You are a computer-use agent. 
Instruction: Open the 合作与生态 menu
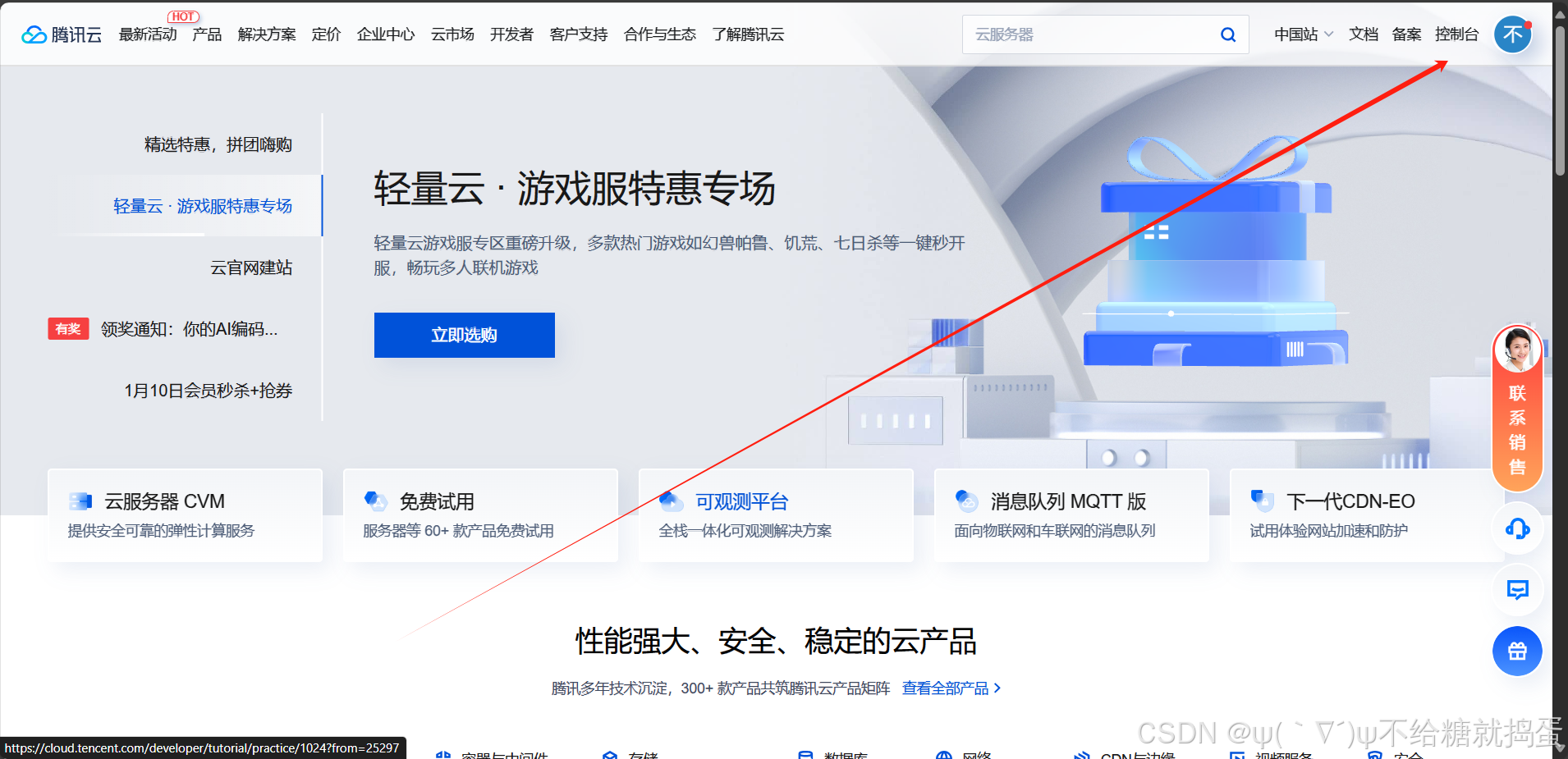pyautogui.click(x=660, y=34)
